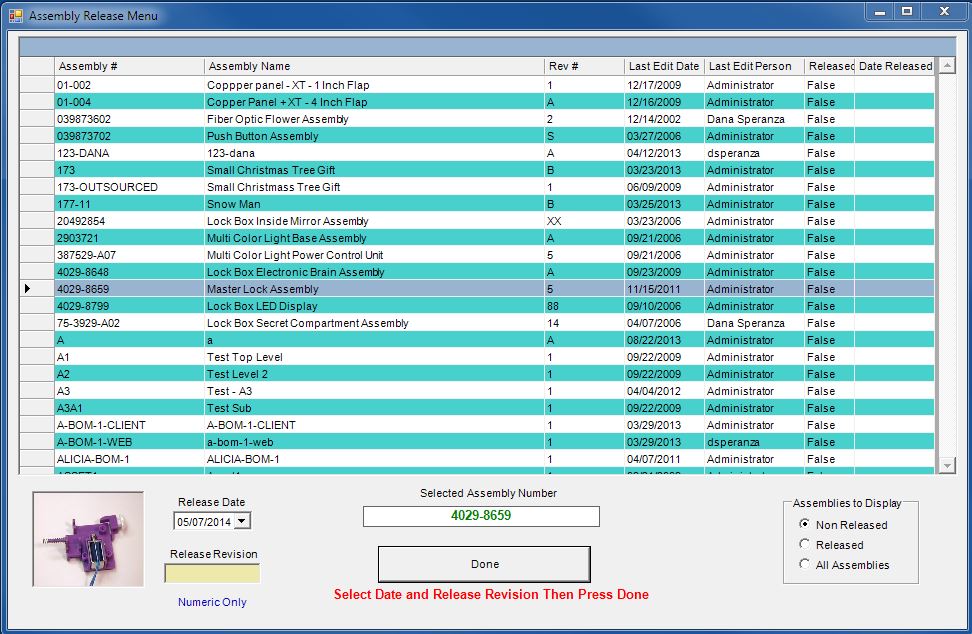Sort by Last Edit Date column header
972x634 pixels.
click(664, 66)
